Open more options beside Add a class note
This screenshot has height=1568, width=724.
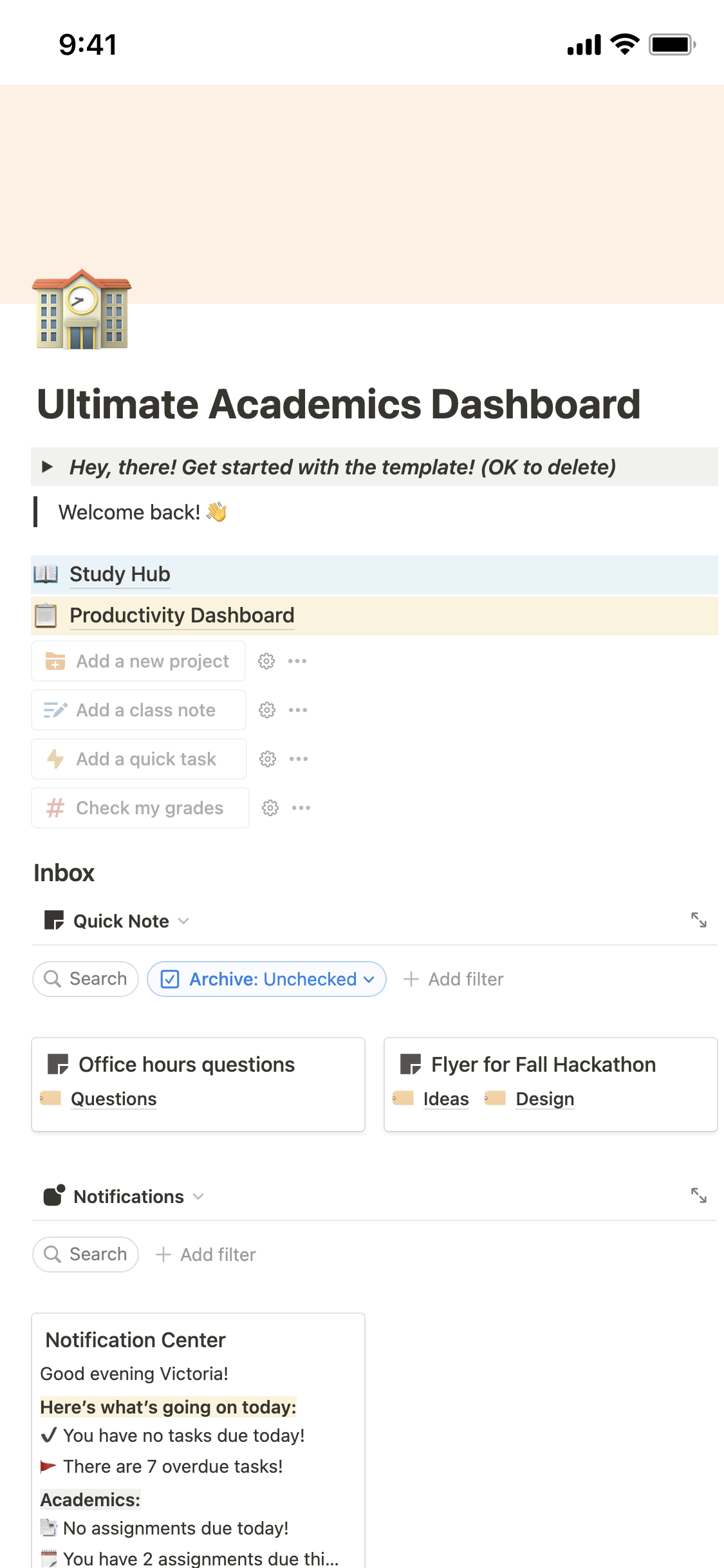click(298, 710)
